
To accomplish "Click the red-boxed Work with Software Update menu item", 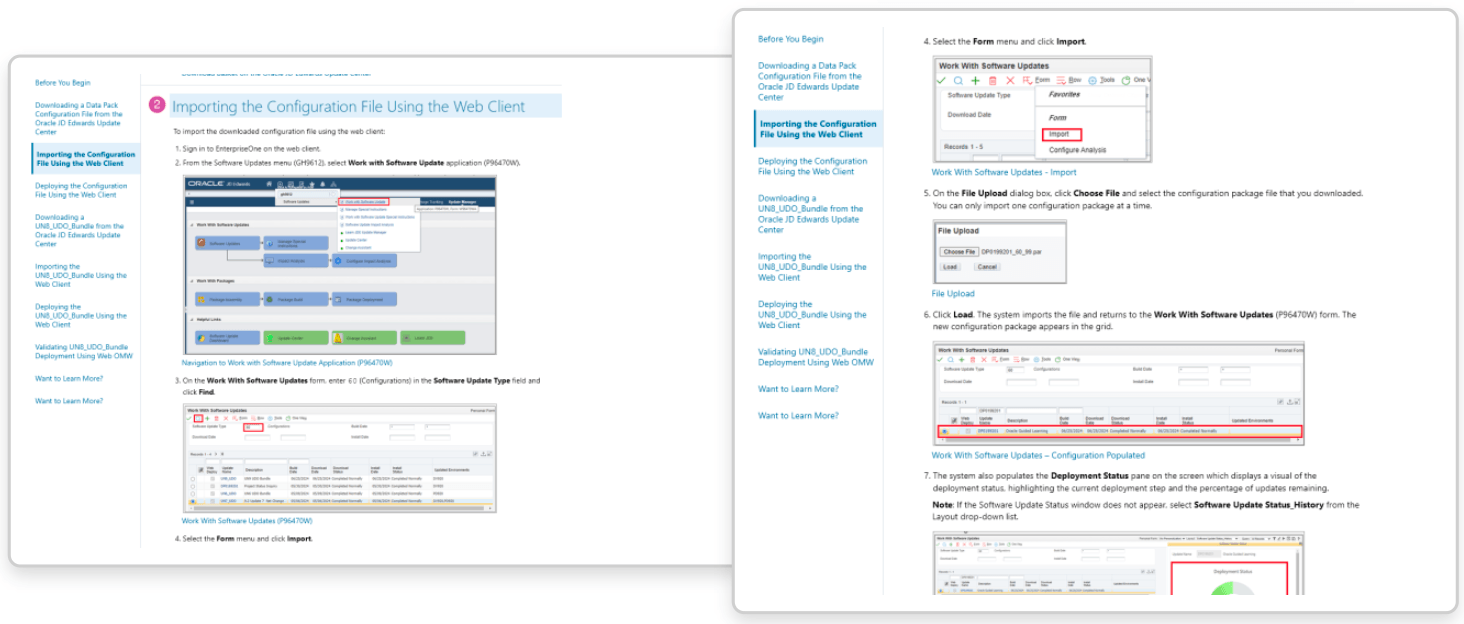I will tap(366, 201).
